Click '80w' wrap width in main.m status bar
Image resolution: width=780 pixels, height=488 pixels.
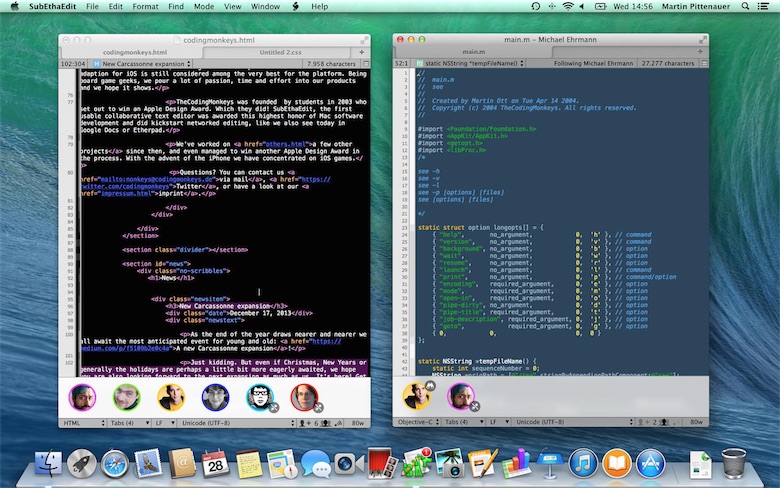point(696,422)
